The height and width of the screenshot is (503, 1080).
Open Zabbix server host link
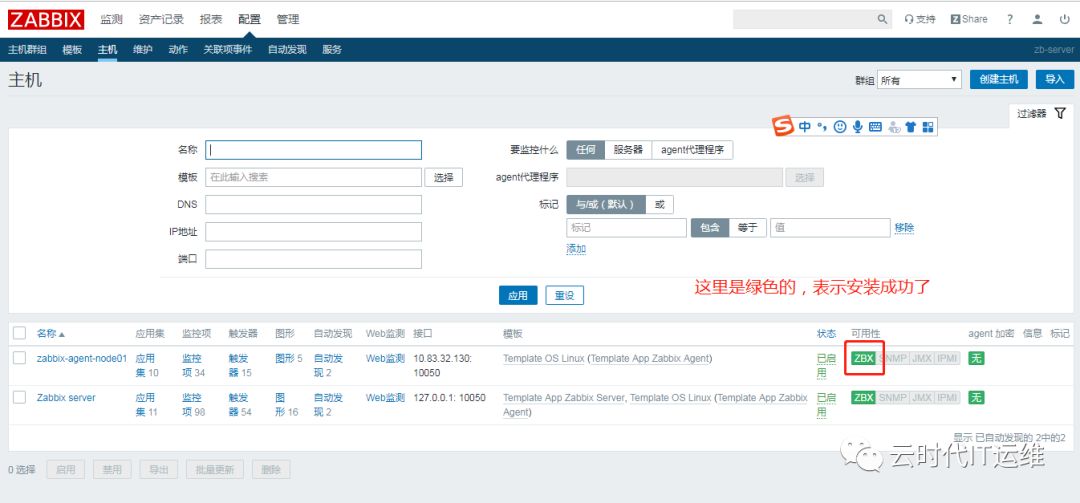pyautogui.click(x=66, y=398)
